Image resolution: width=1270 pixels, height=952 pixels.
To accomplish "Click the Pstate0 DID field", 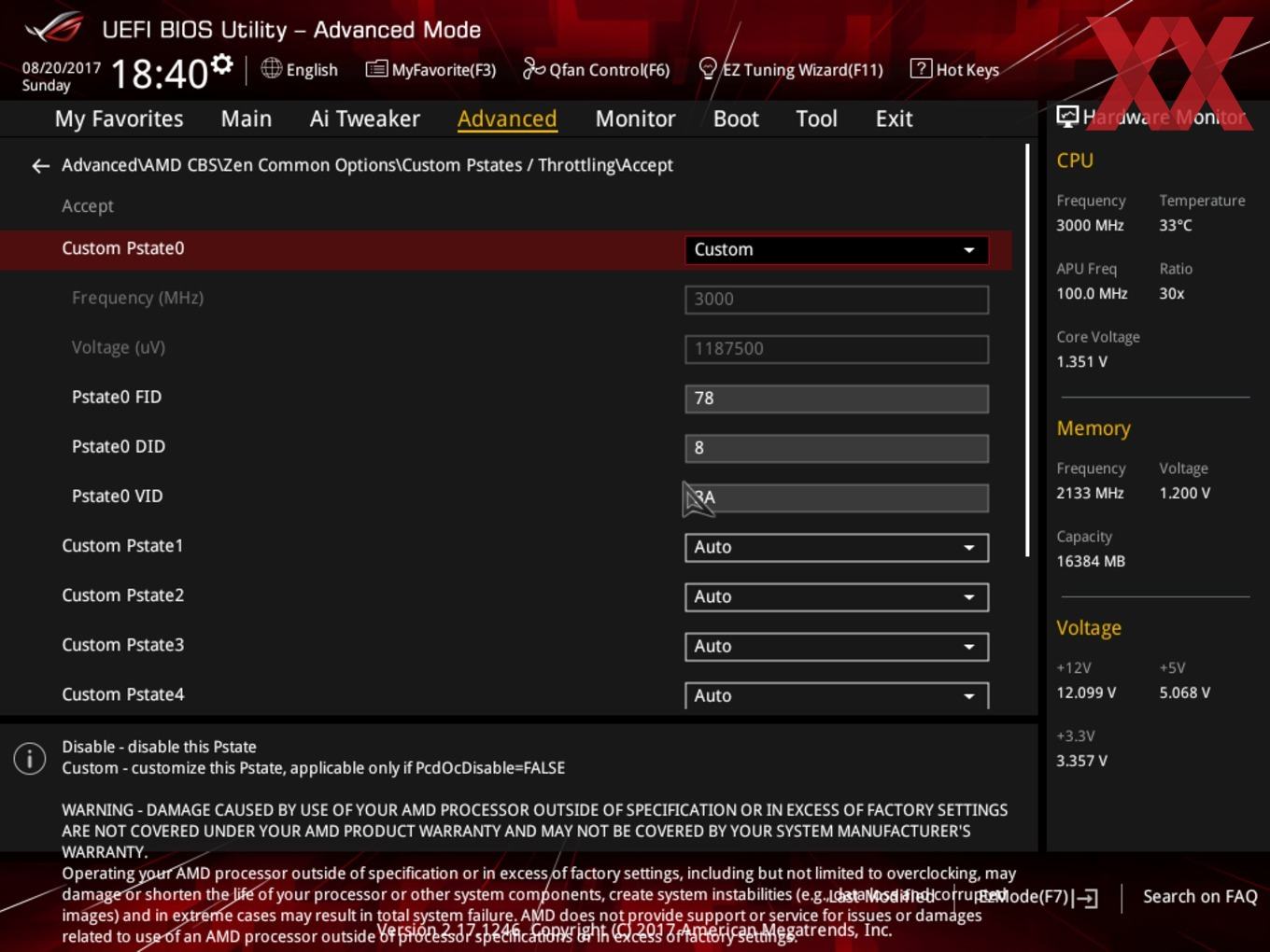I will tap(837, 448).
